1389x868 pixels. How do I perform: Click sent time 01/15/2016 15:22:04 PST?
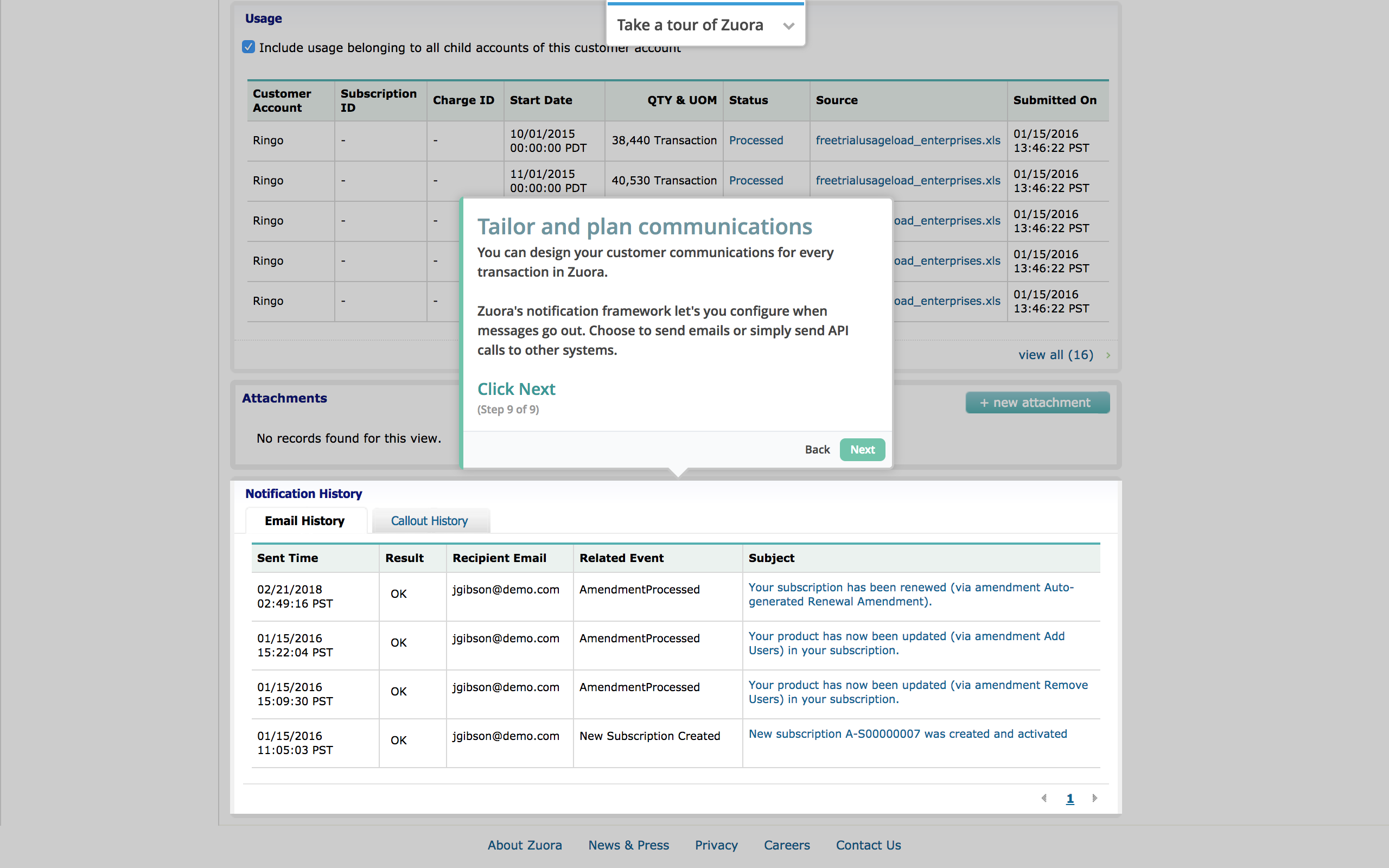click(x=295, y=645)
